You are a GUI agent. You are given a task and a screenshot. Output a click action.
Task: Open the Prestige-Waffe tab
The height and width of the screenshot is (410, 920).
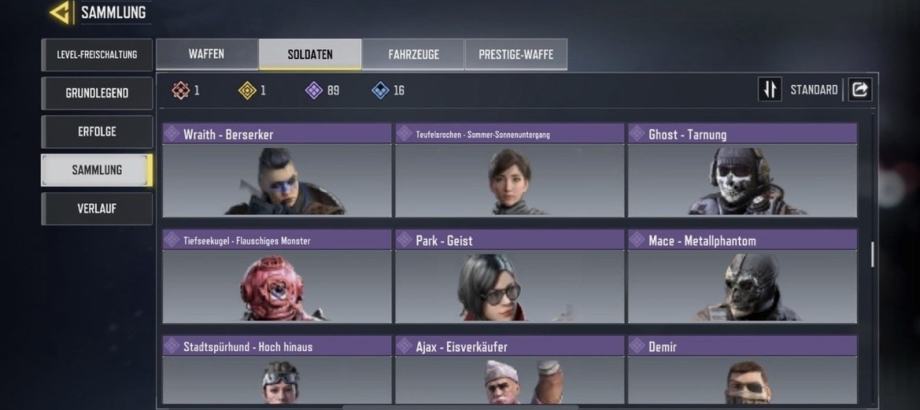pyautogui.click(x=516, y=55)
